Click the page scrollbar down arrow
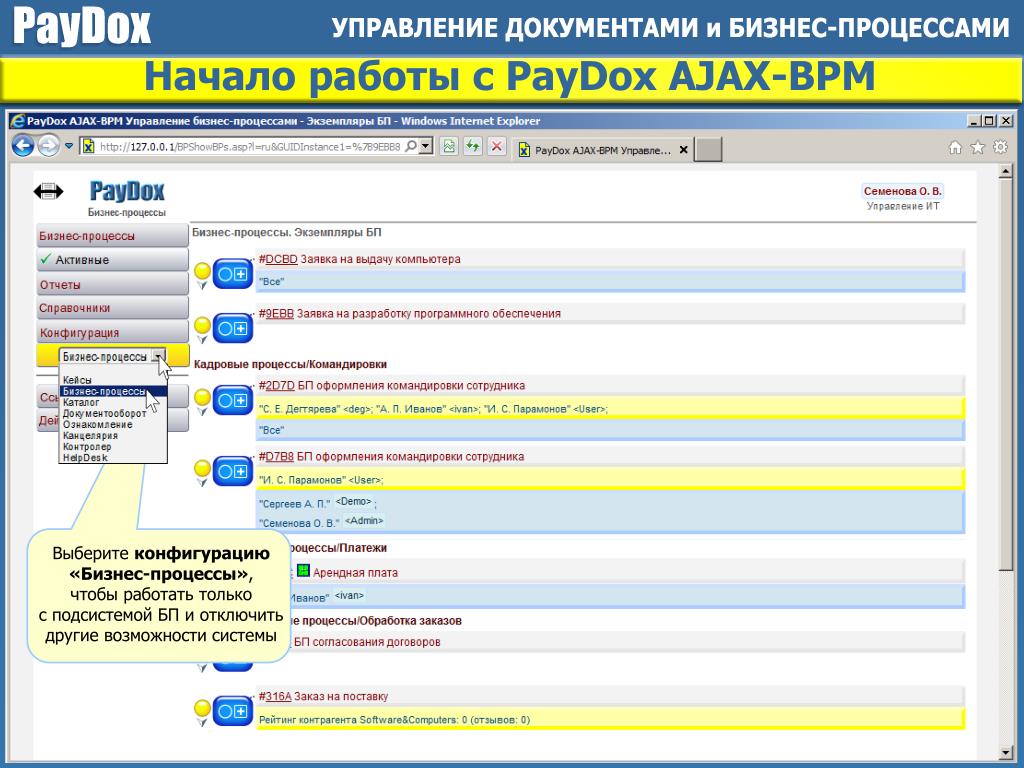1024x768 pixels. [1006, 752]
